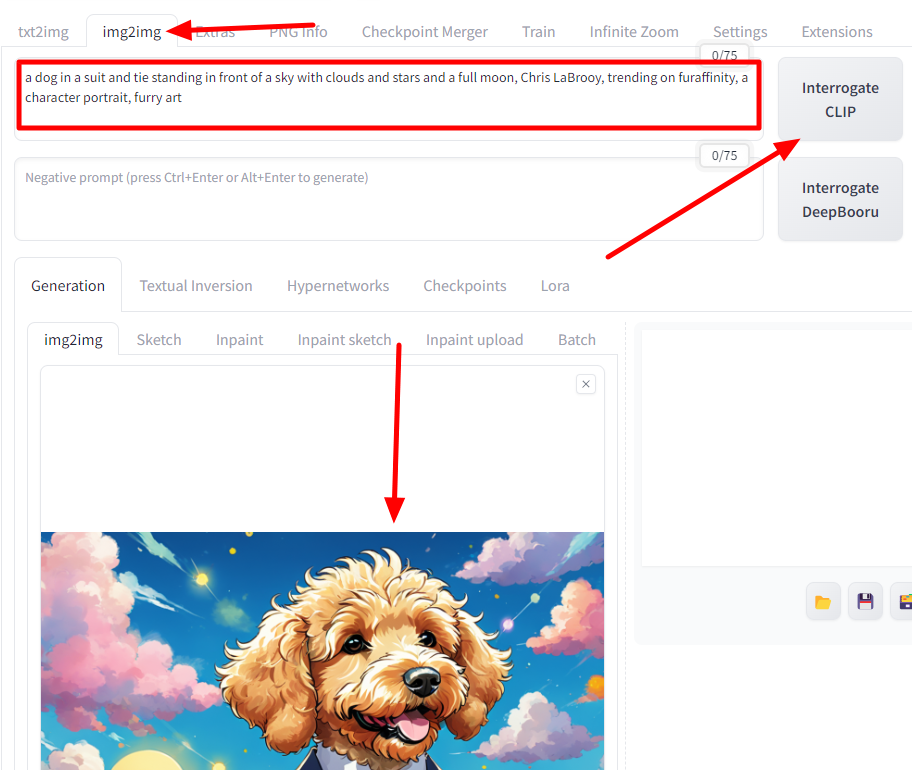Switch to the Checkpoints tab
912x770 pixels.
point(465,286)
